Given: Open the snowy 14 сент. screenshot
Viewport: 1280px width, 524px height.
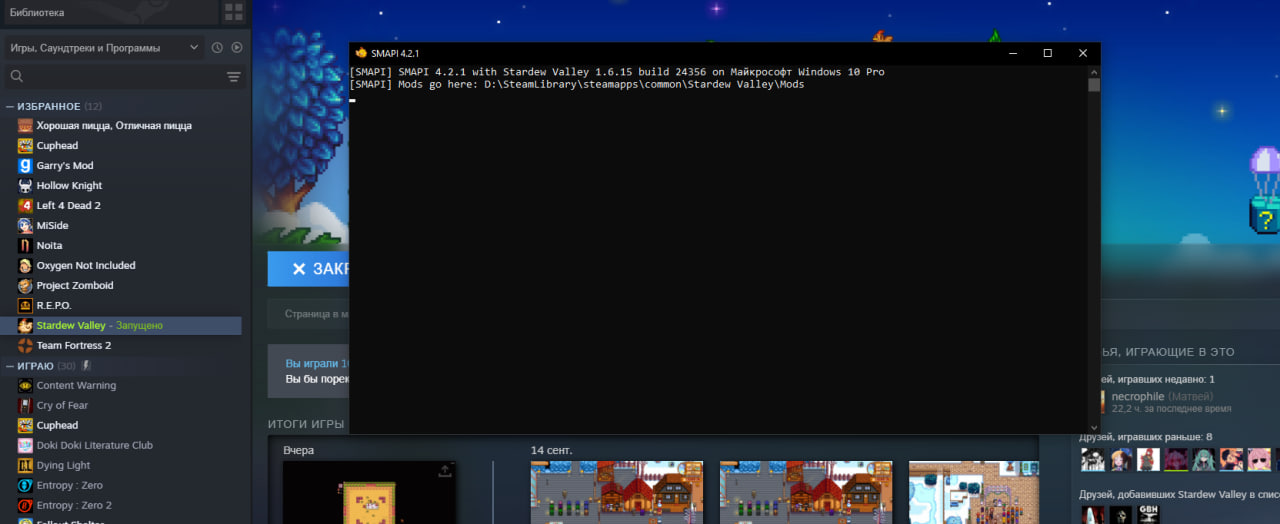Looking at the screenshot, I should [x=974, y=492].
